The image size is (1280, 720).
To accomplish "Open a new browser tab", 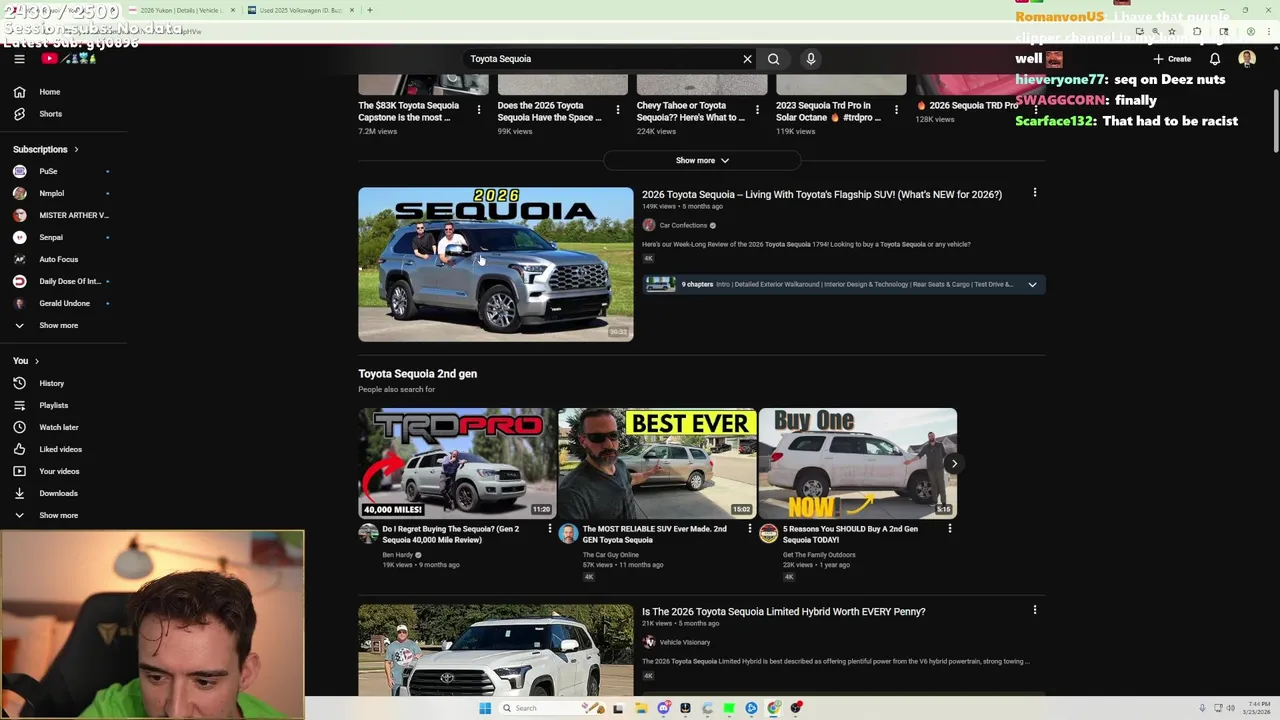I will (370, 10).
